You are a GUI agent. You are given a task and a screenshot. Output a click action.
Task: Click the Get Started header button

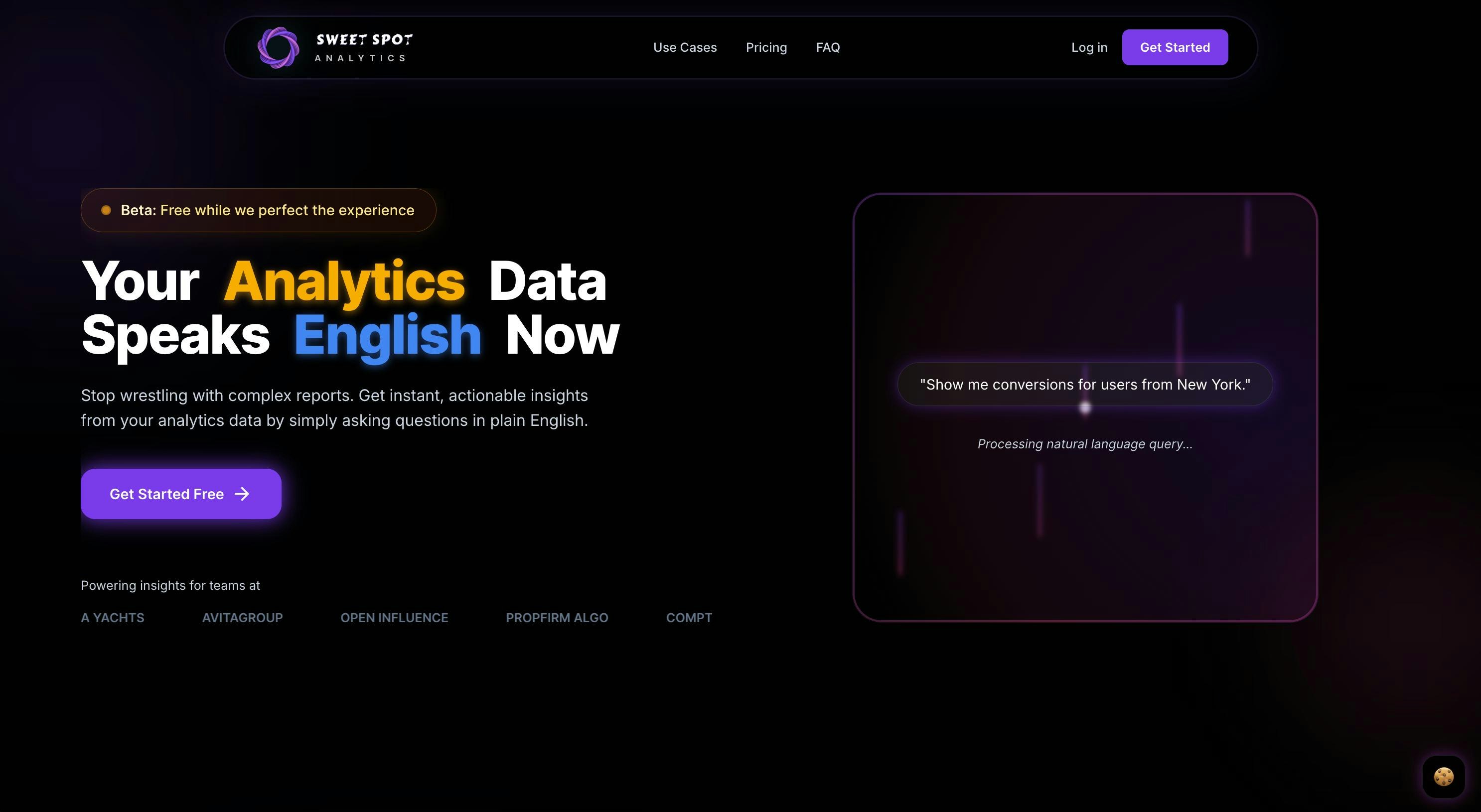coord(1175,48)
